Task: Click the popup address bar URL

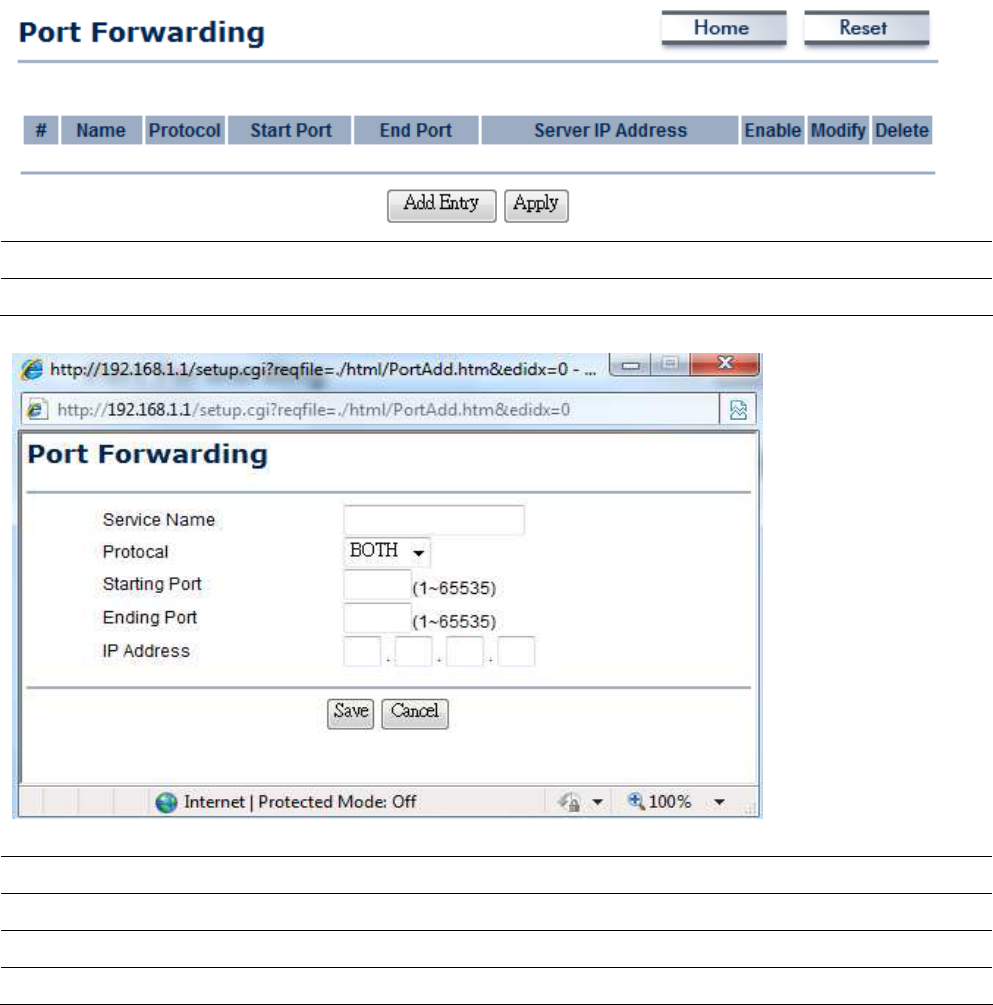Action: [x=313, y=410]
